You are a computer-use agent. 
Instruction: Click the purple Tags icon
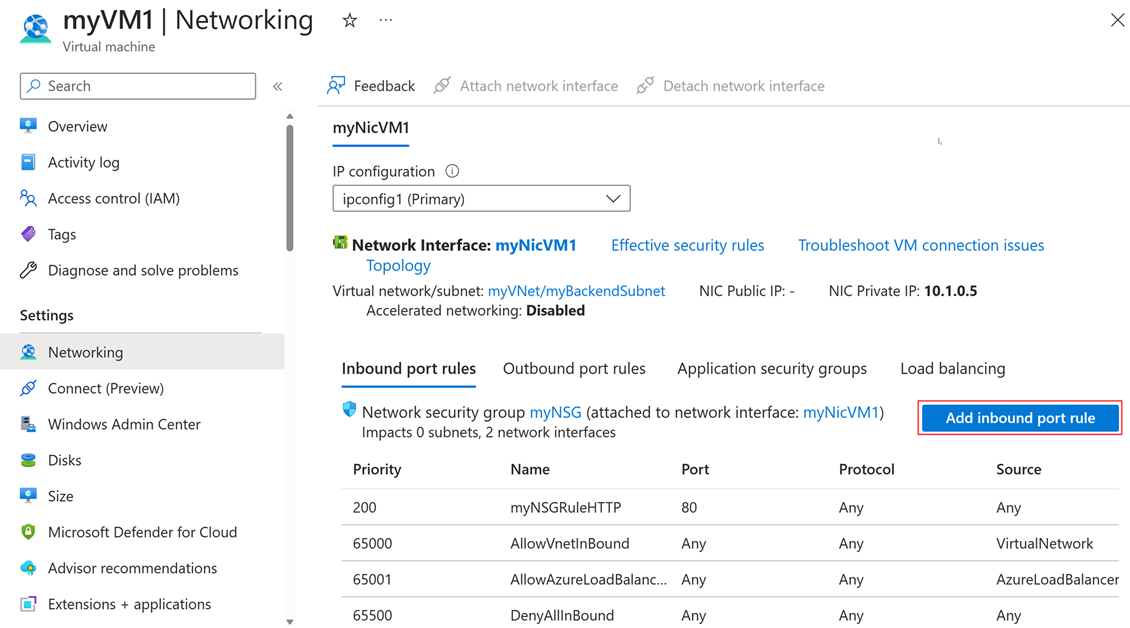[x=28, y=234]
